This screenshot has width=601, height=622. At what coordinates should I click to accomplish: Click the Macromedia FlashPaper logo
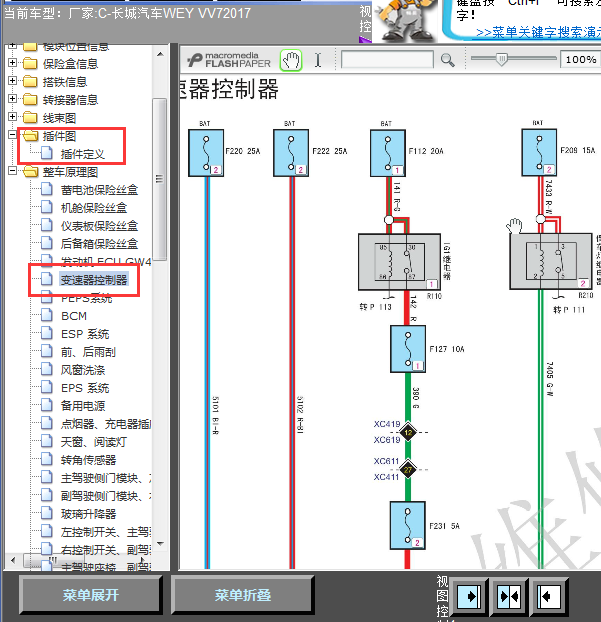tap(228, 60)
